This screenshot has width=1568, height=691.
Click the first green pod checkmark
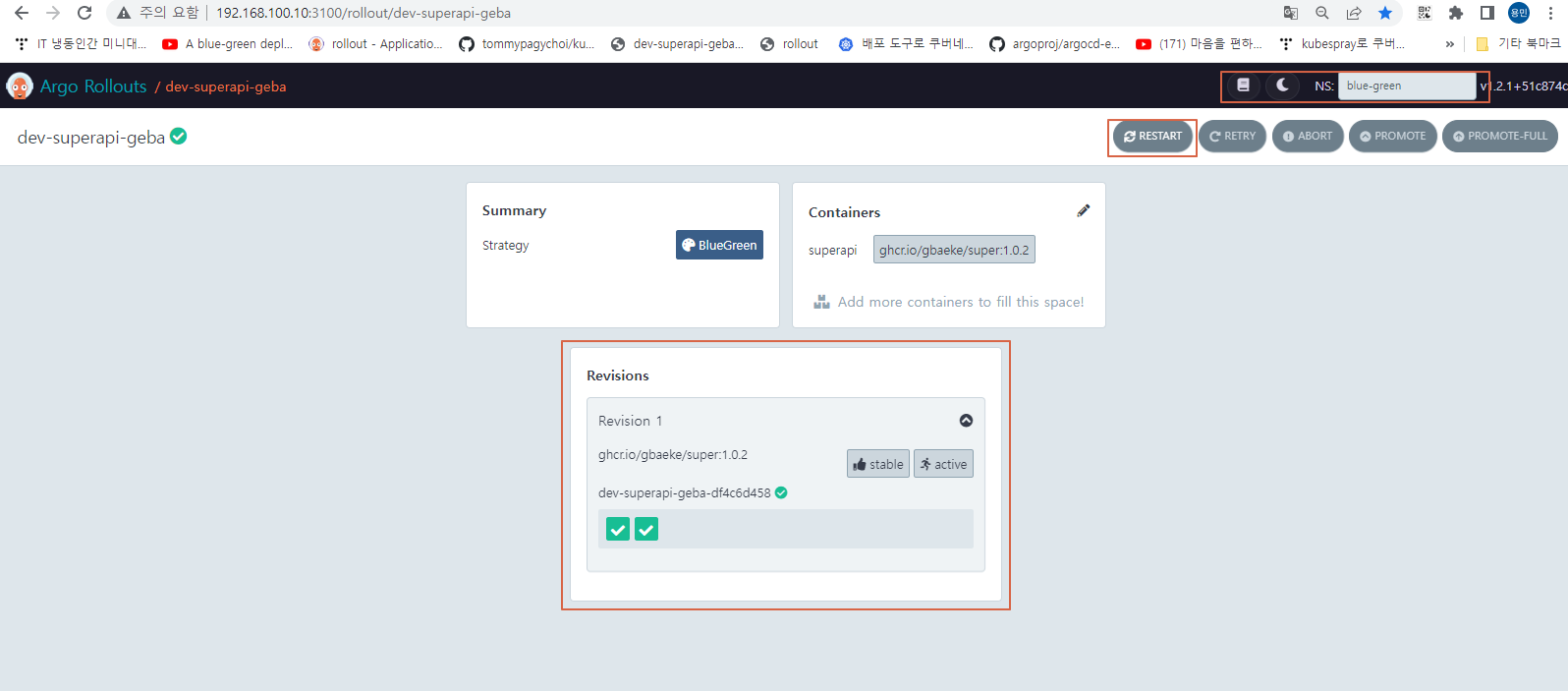618,530
